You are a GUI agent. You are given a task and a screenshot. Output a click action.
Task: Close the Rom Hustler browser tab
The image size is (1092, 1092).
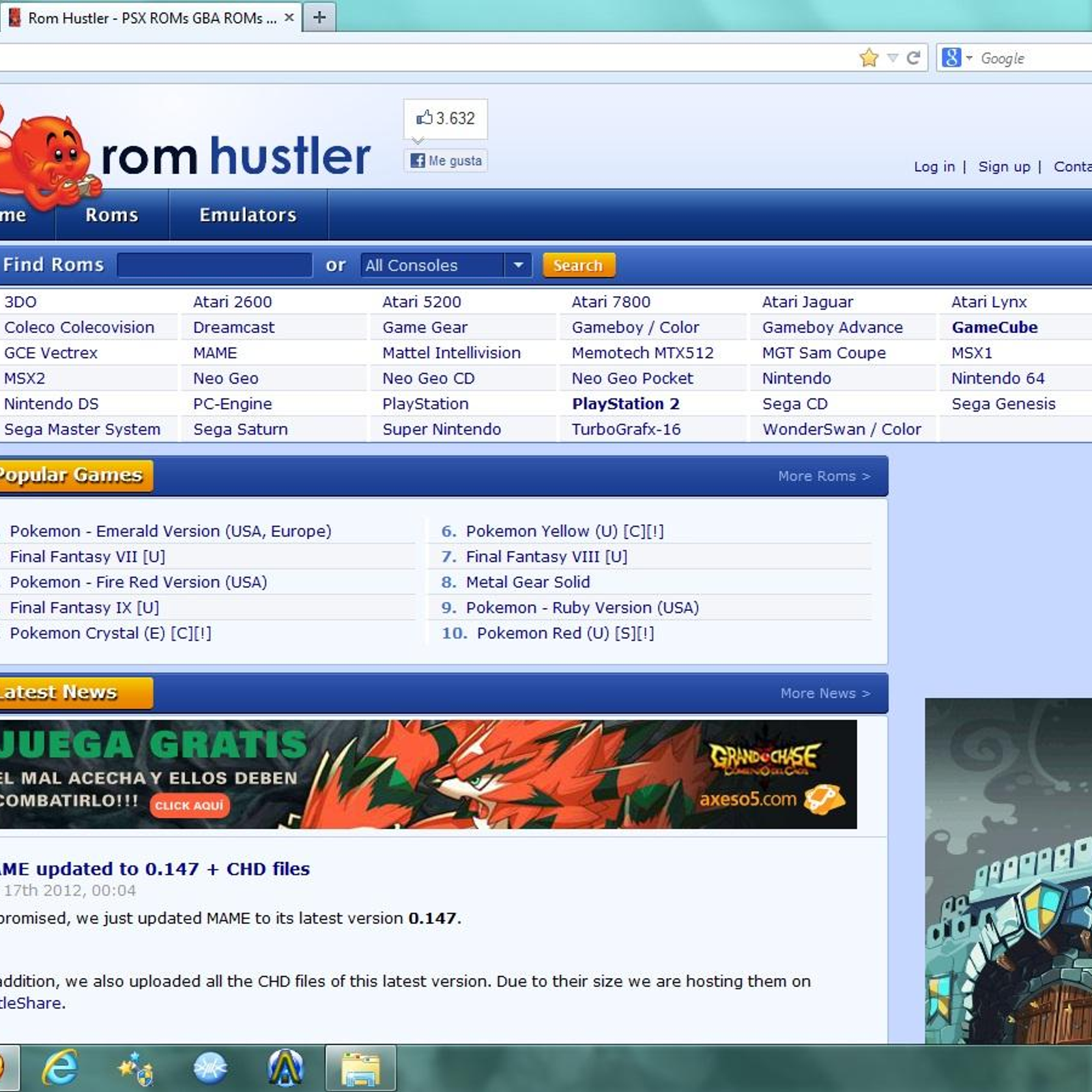pyautogui.click(x=289, y=18)
